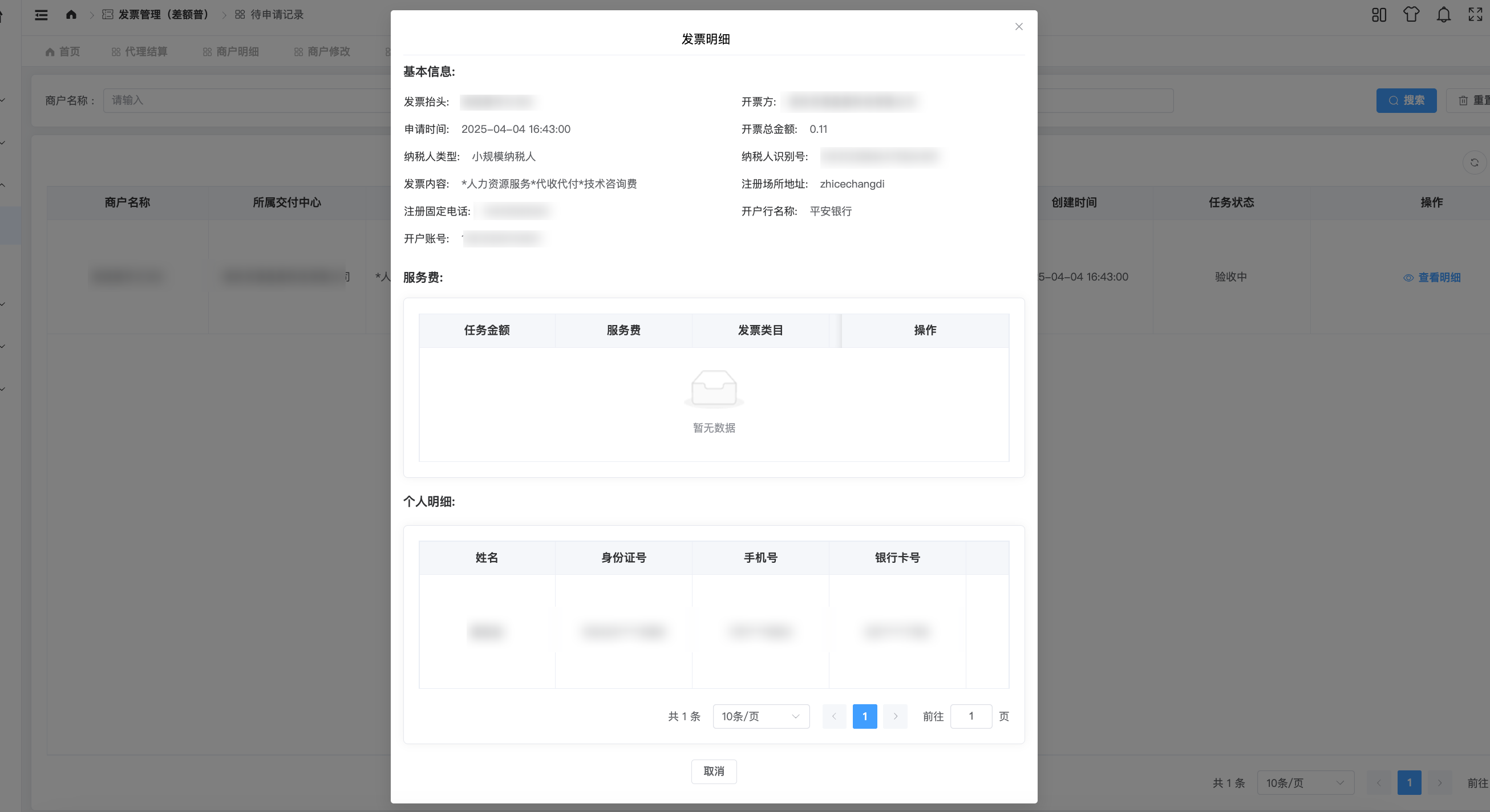
Task: Click the theme shirt icon
Action: 1411,14
